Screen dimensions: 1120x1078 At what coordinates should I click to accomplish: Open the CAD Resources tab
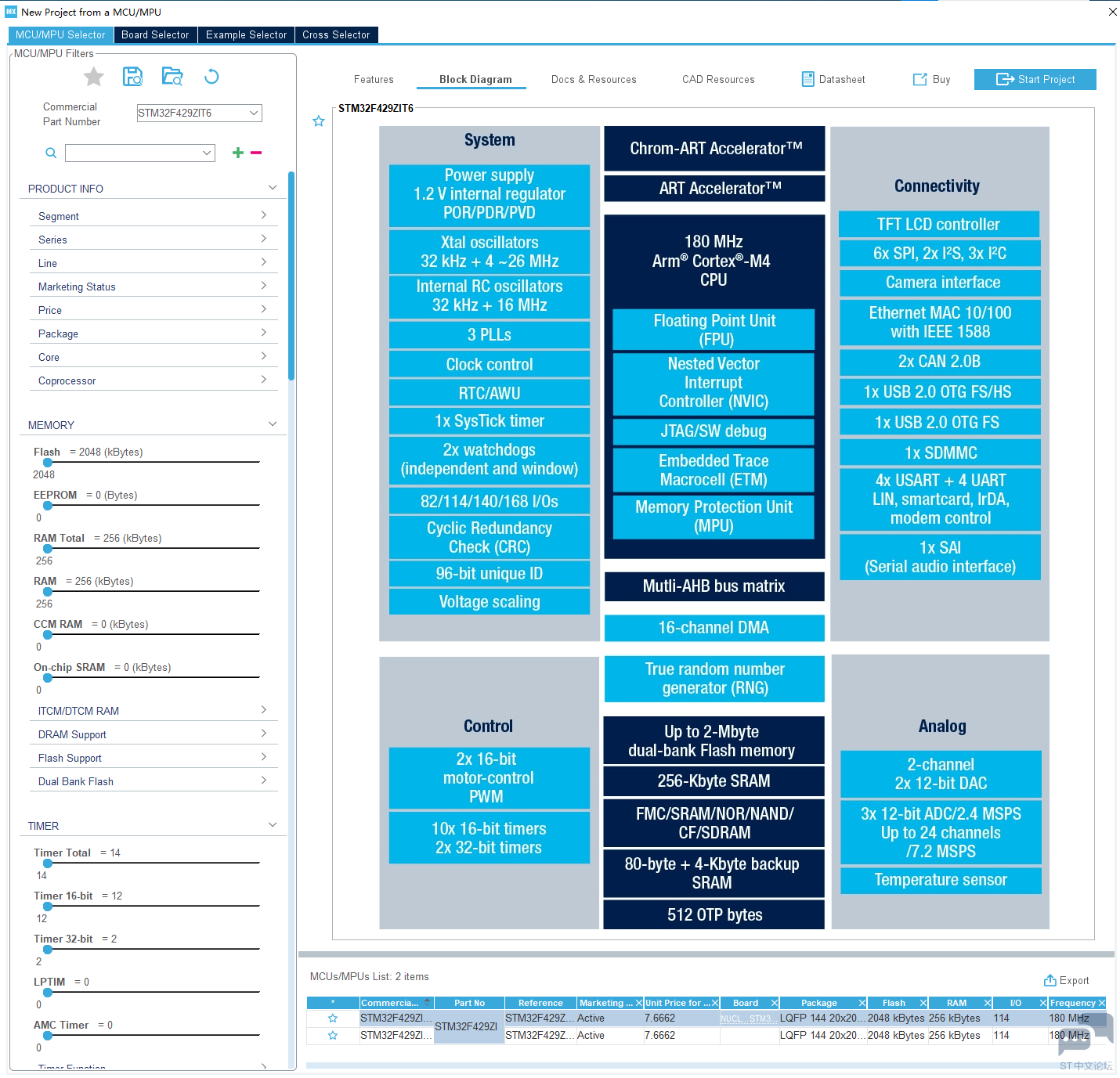[718, 80]
